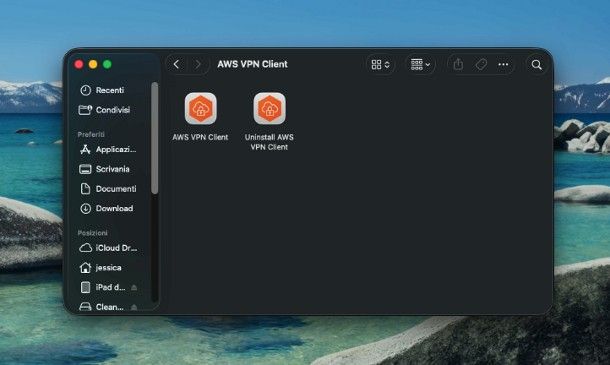Open iCloud Drive in the sidebar
This screenshot has height=365, width=610.
click(x=108, y=248)
